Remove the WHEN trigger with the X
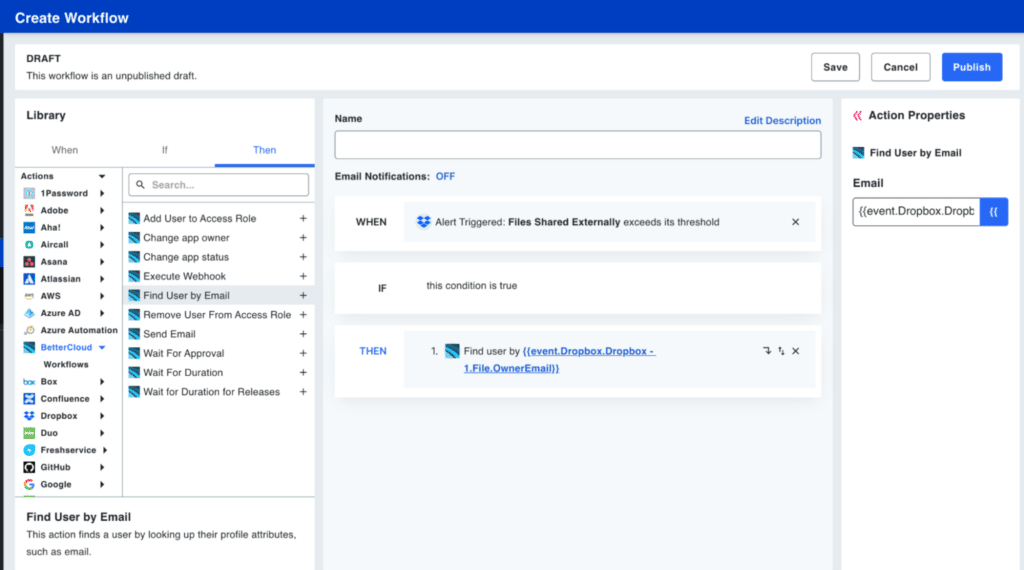 [x=795, y=222]
